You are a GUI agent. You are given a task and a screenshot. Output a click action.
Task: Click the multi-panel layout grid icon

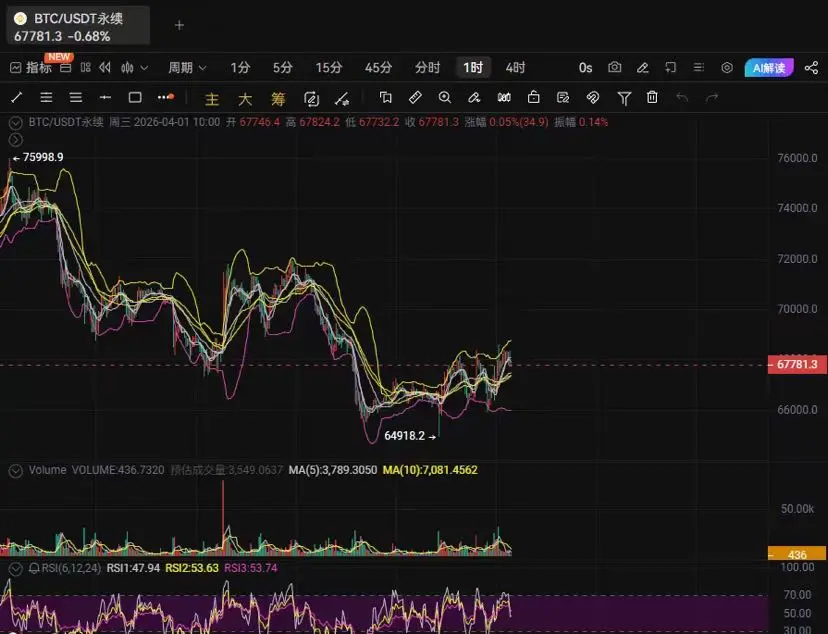tap(86, 68)
